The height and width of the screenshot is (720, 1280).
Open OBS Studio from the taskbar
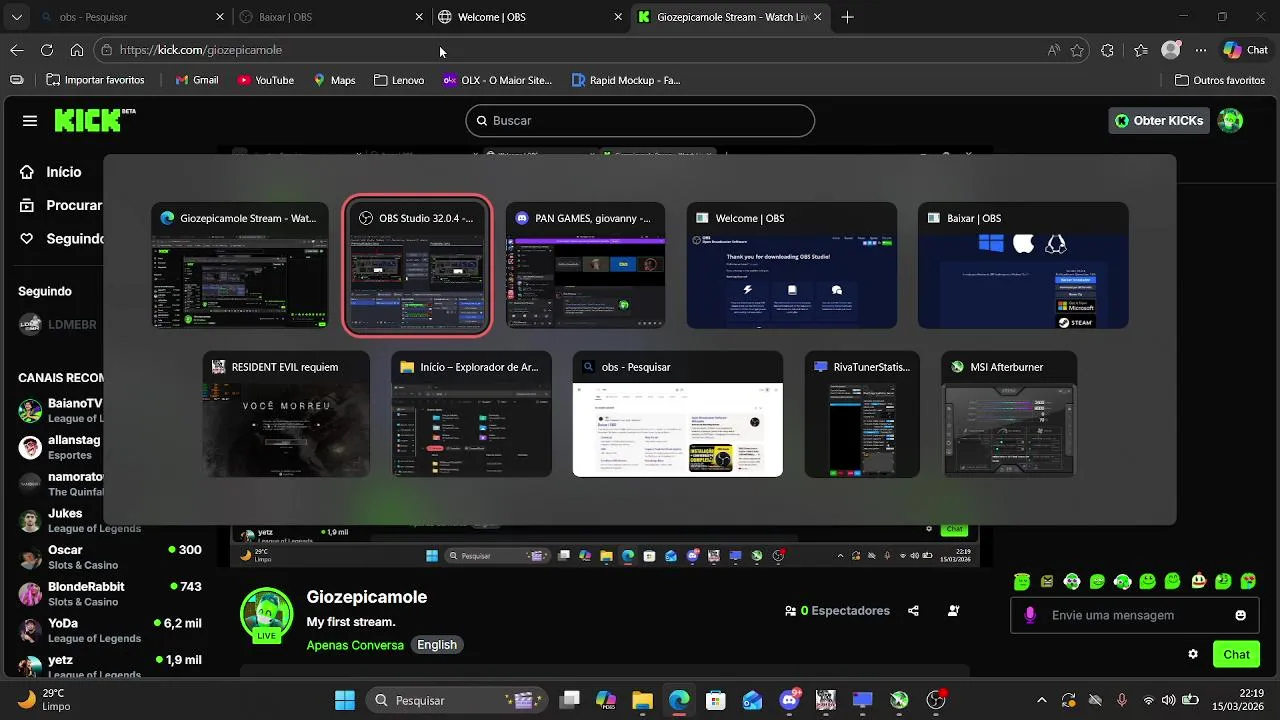click(x=936, y=700)
